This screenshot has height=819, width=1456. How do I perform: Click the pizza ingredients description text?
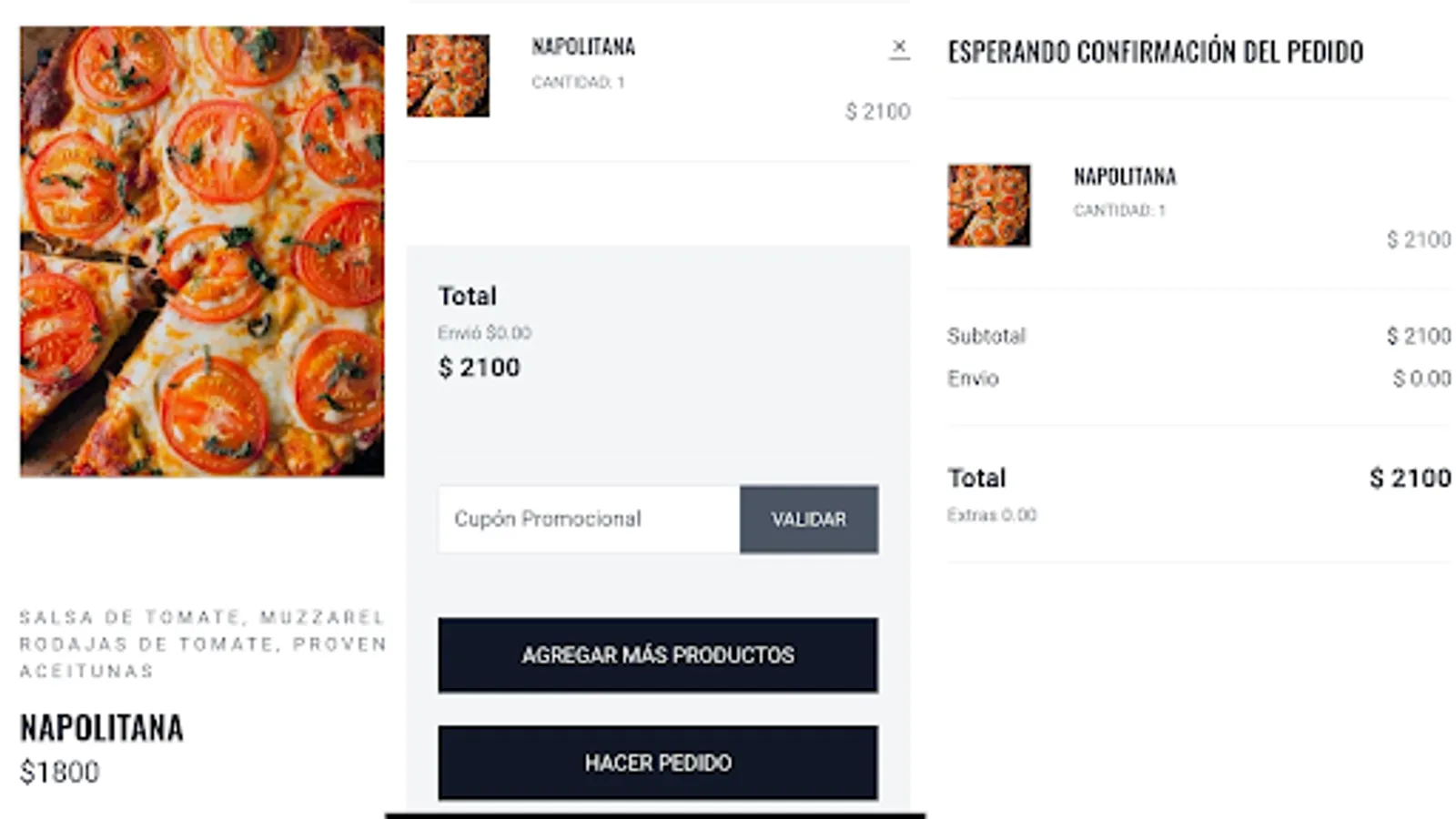[202, 643]
